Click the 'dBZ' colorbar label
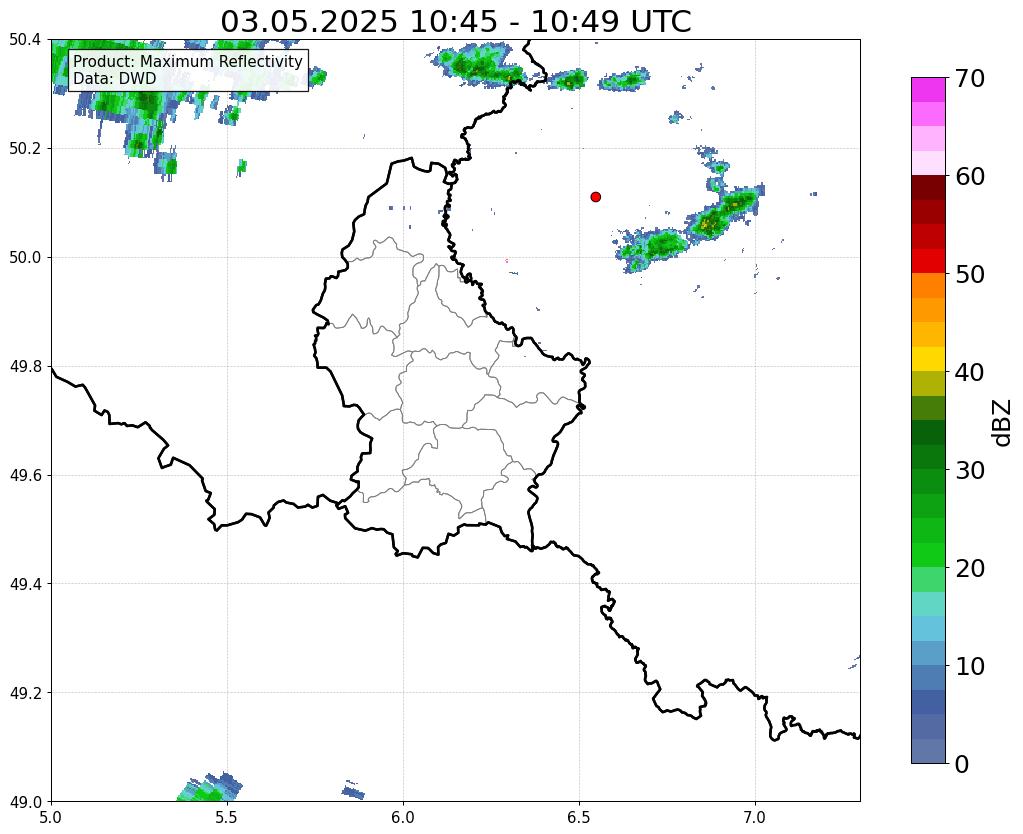 click(1003, 423)
